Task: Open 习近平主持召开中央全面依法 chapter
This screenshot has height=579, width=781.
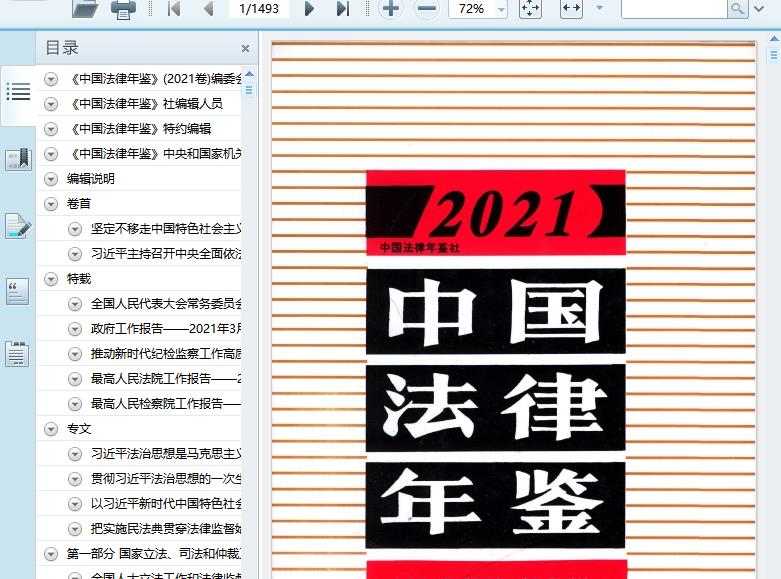Action: pyautogui.click(x=166, y=254)
